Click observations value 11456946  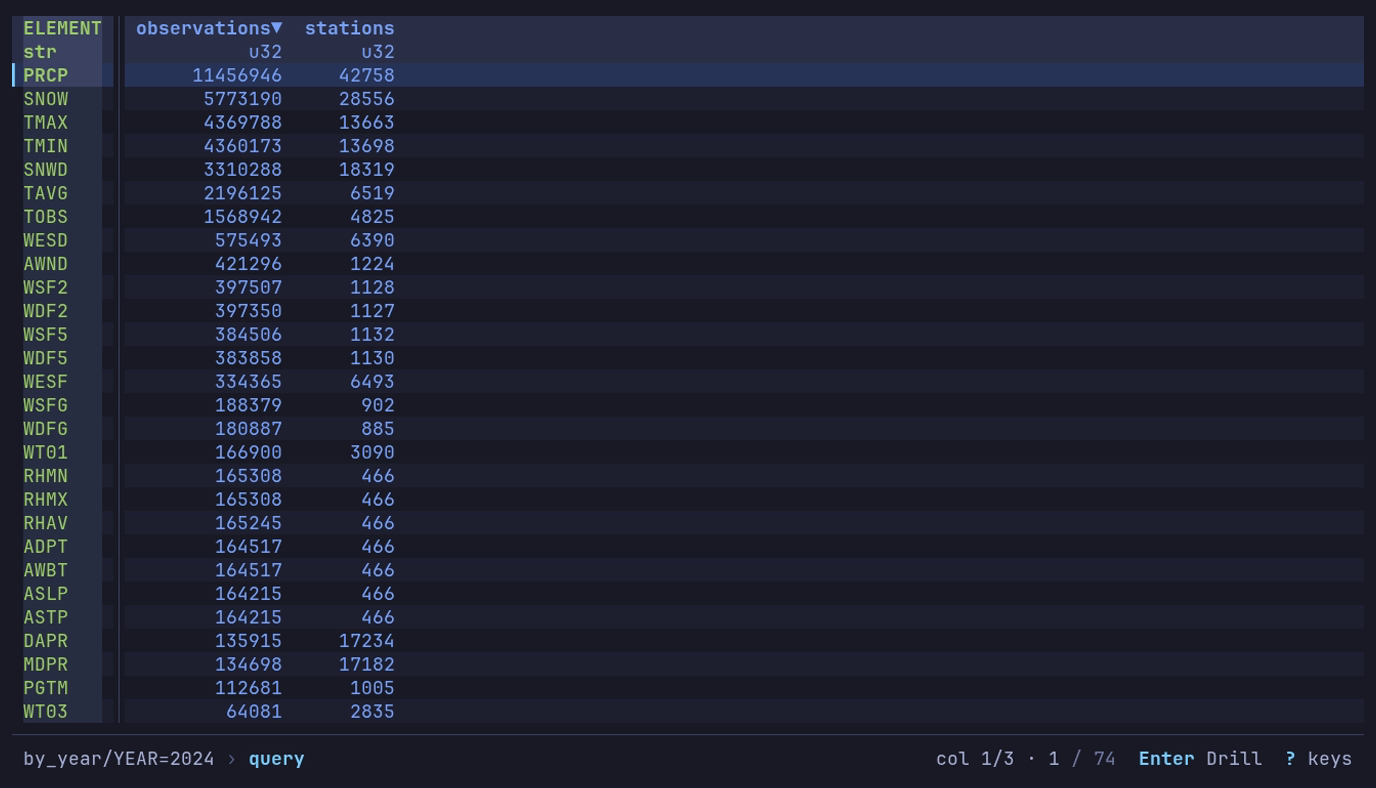tap(237, 75)
